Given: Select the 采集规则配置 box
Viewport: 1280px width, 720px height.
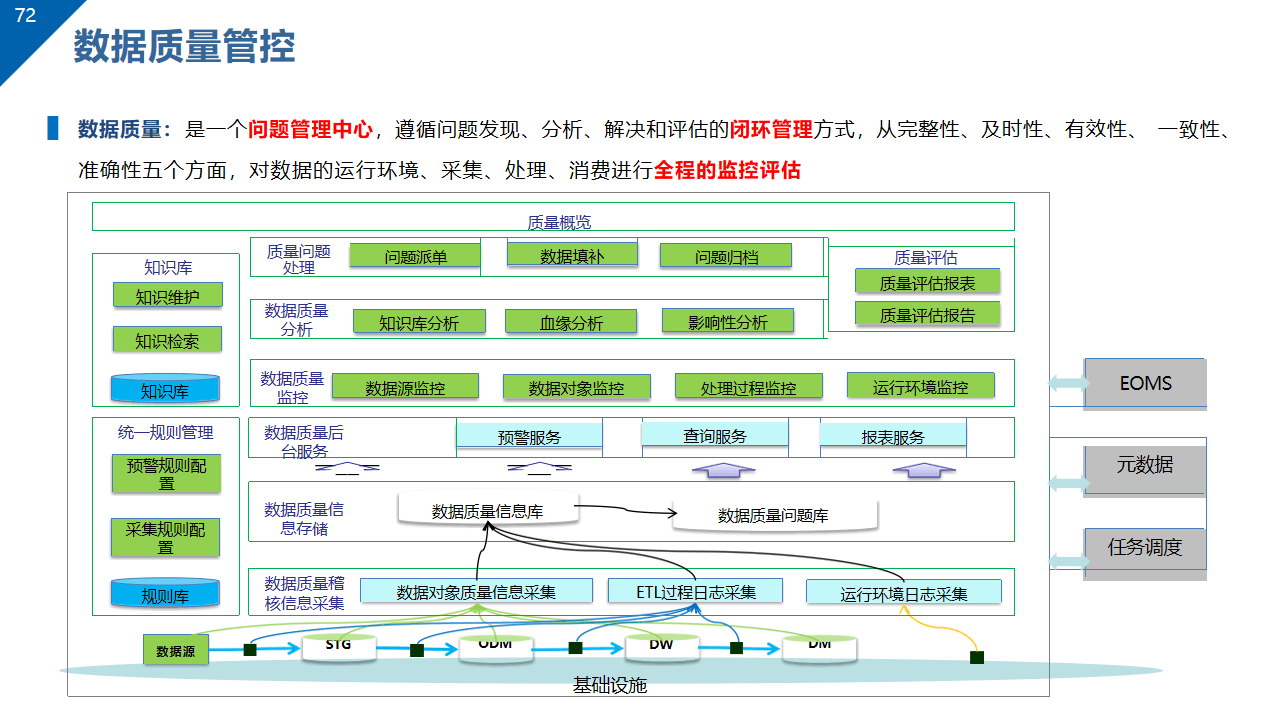Looking at the screenshot, I should click(166, 538).
